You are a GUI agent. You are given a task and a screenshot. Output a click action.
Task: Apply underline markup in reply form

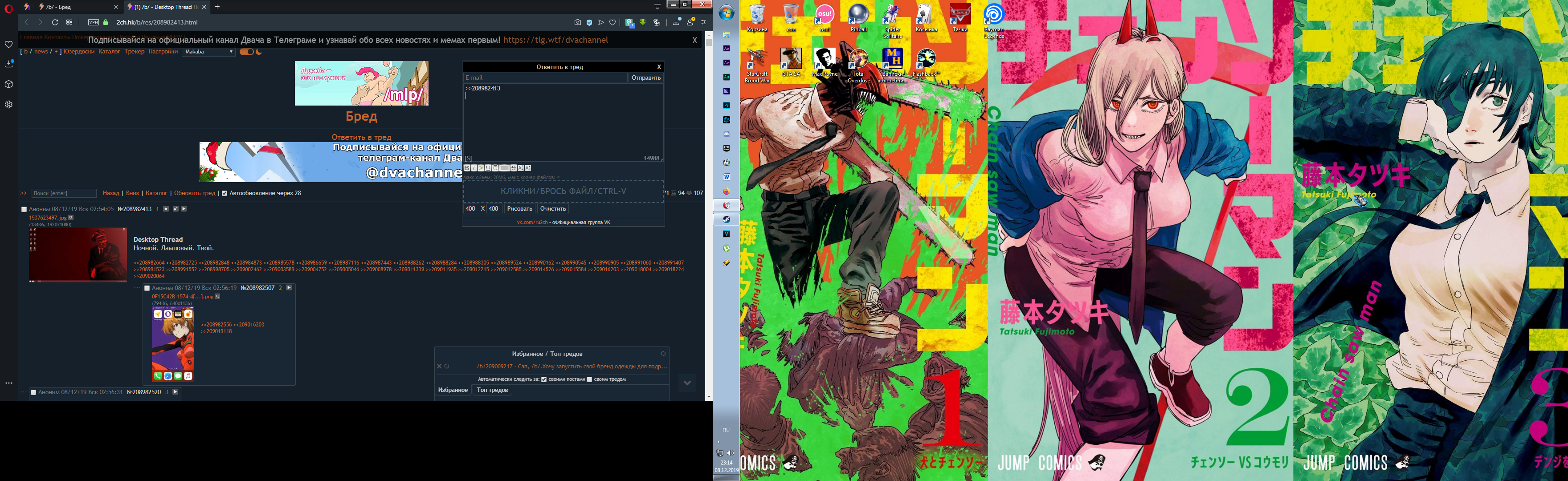(x=488, y=168)
